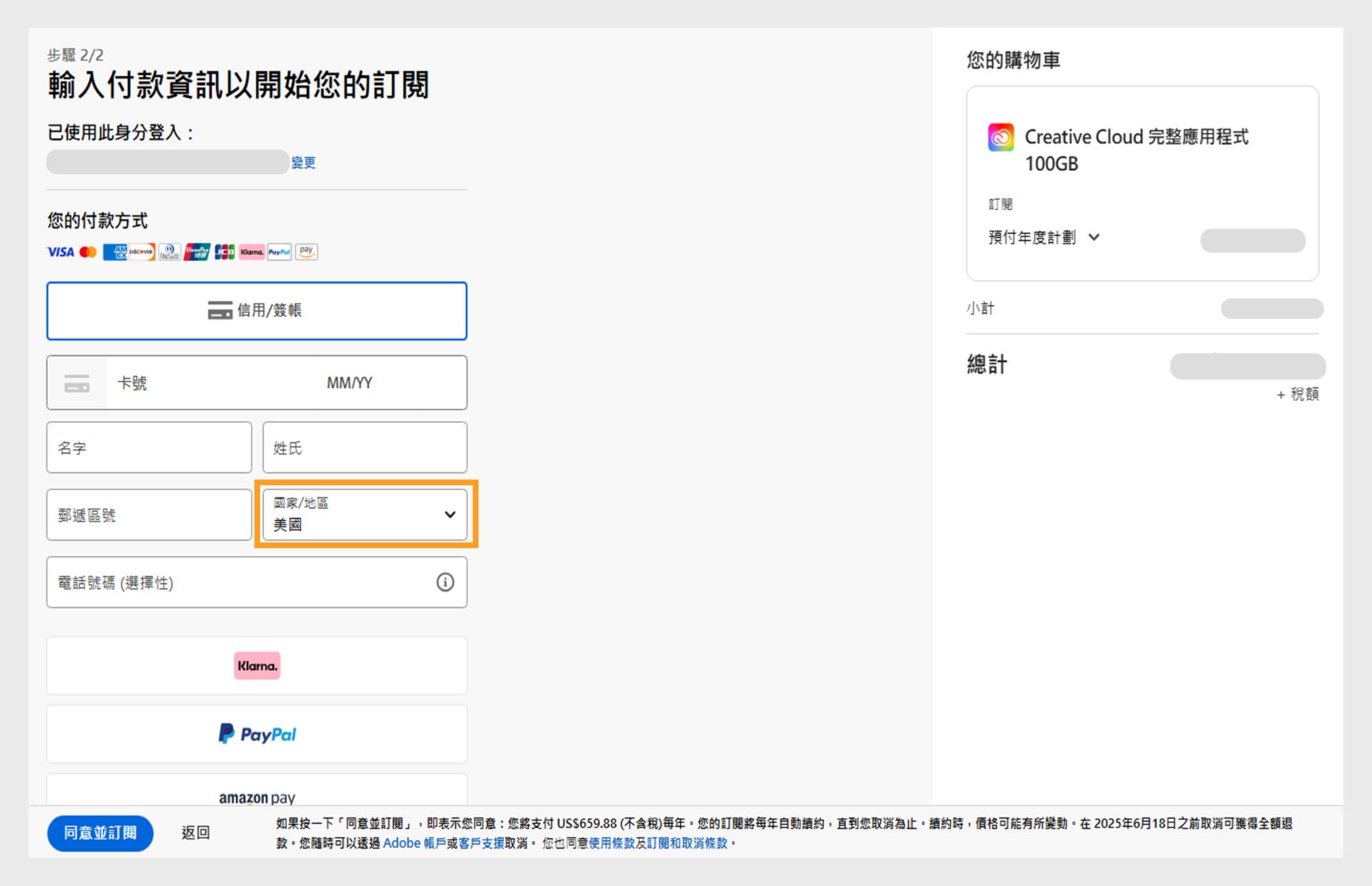Focus the 姓氏 last name field
This screenshot has height=886, width=1372.
point(365,447)
